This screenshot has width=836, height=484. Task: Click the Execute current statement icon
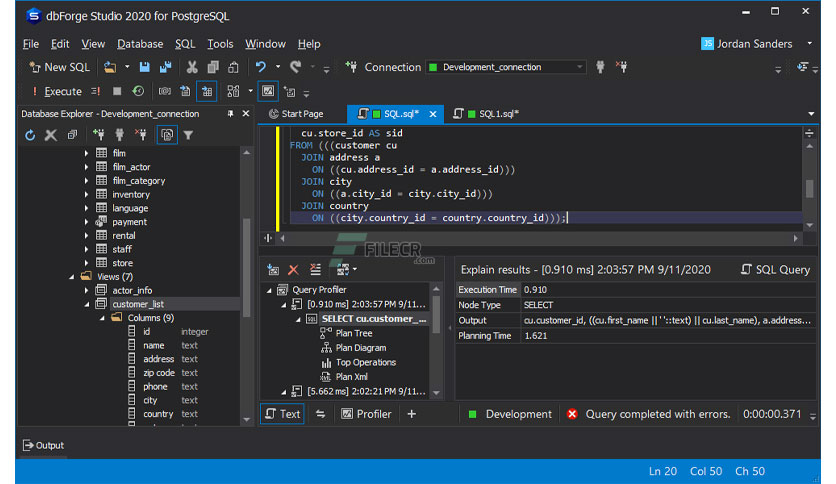click(96, 91)
